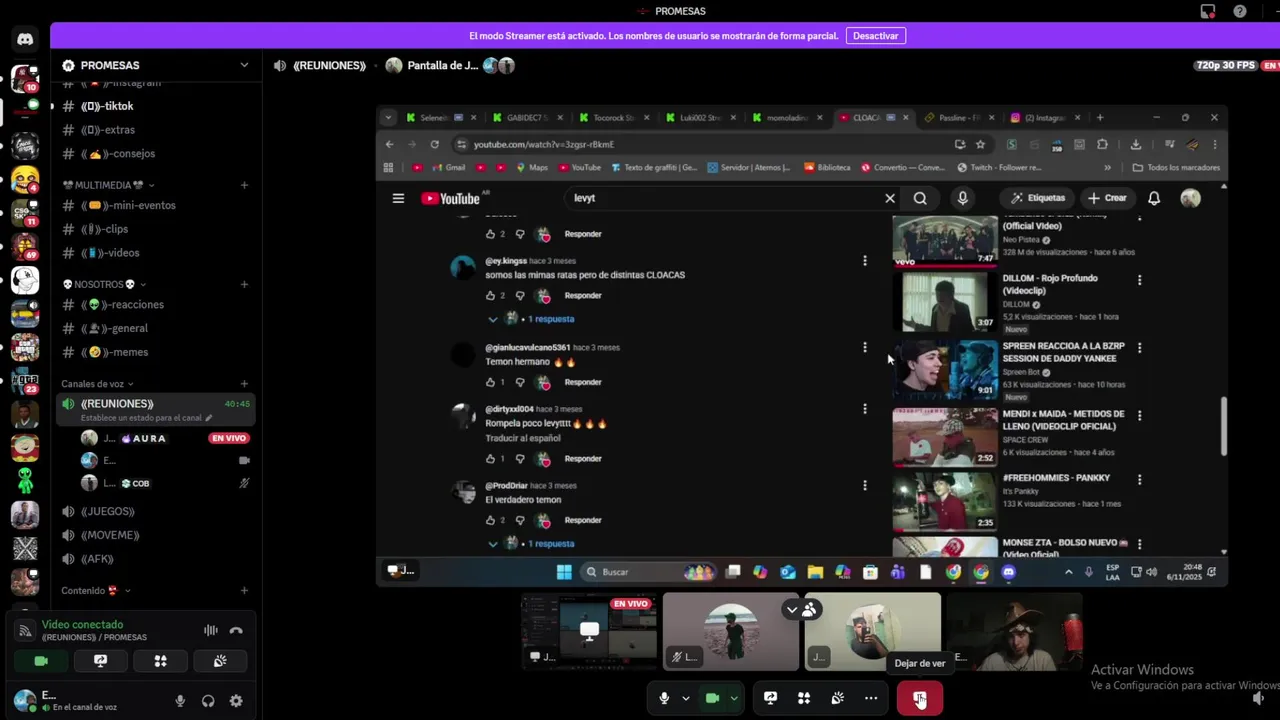The image size is (1280, 720).
Task: Click the speaker icon beside REUNIONES header
Action: [280, 65]
